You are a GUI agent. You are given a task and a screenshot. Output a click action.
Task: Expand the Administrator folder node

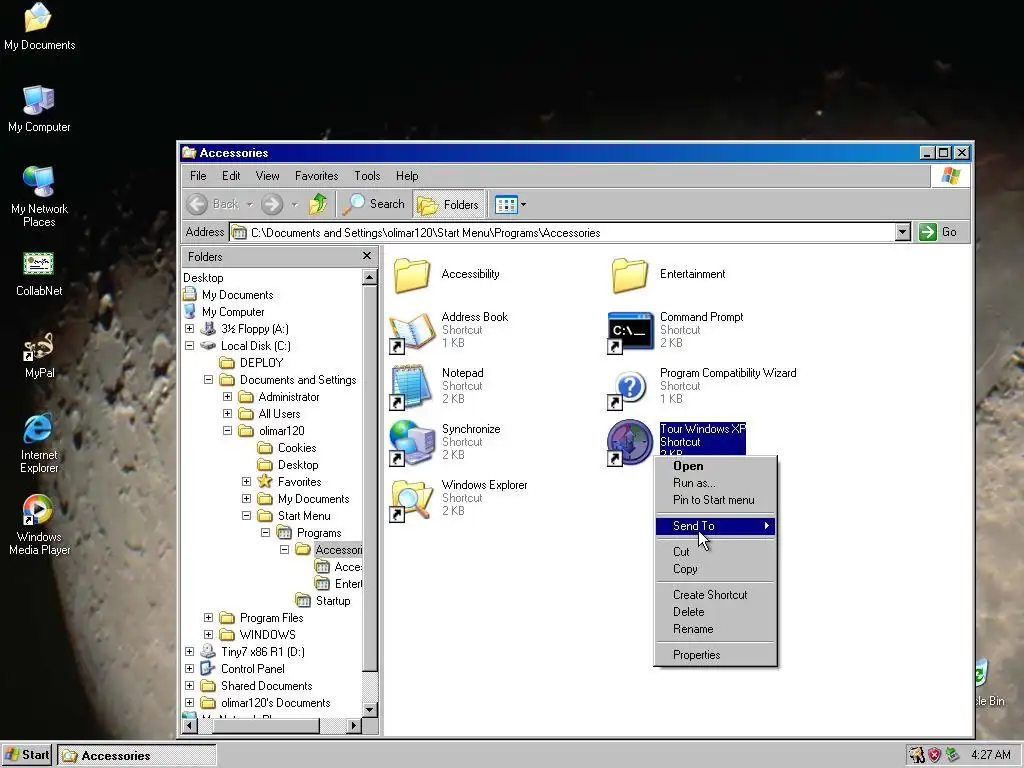(227, 396)
